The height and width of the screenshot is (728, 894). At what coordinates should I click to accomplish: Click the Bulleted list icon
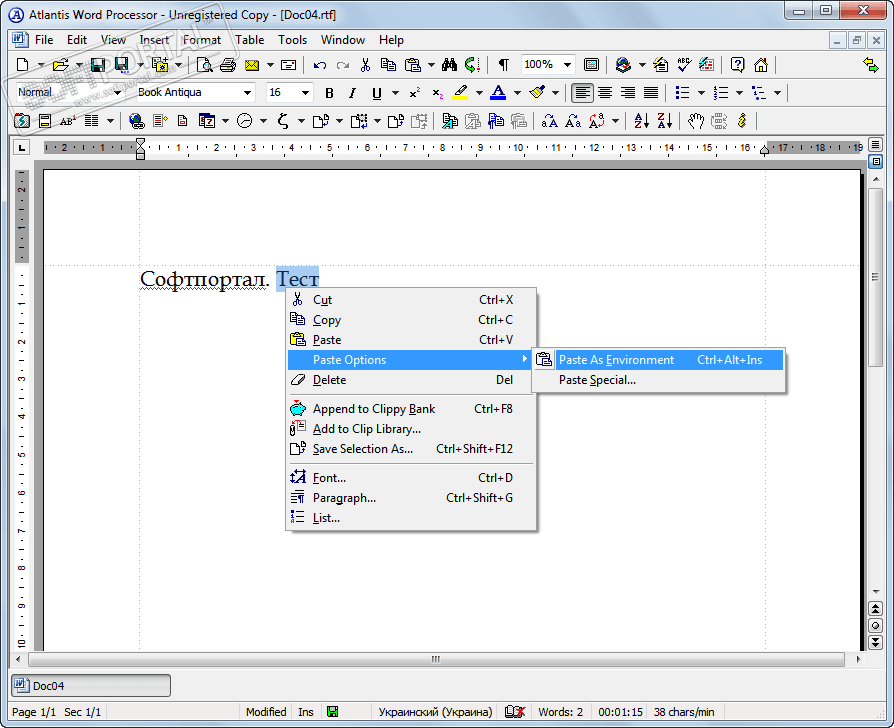coord(682,93)
